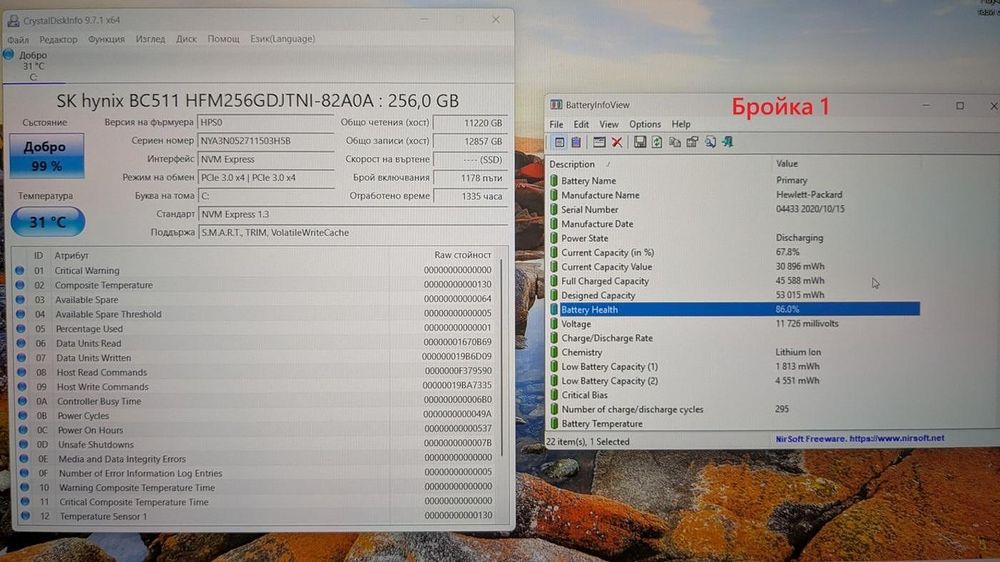This screenshot has height=562, width=1000.
Task: Click the 31 °C temperature button
Action: (x=48, y=222)
